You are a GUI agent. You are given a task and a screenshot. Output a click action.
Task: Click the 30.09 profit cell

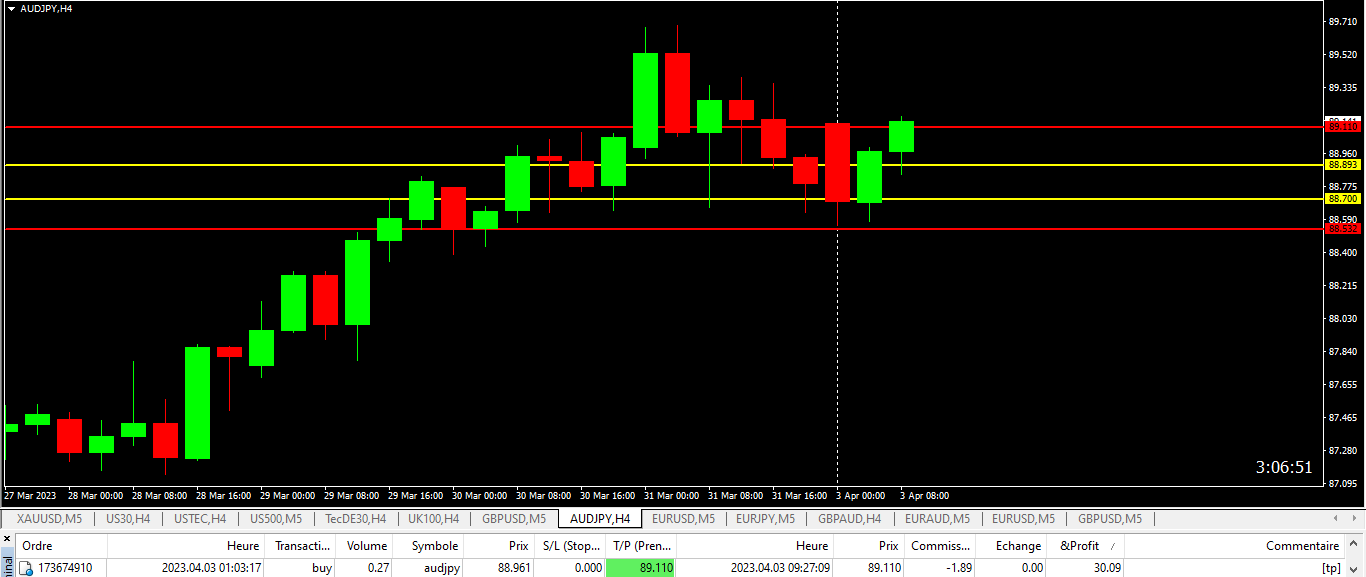tap(1084, 568)
